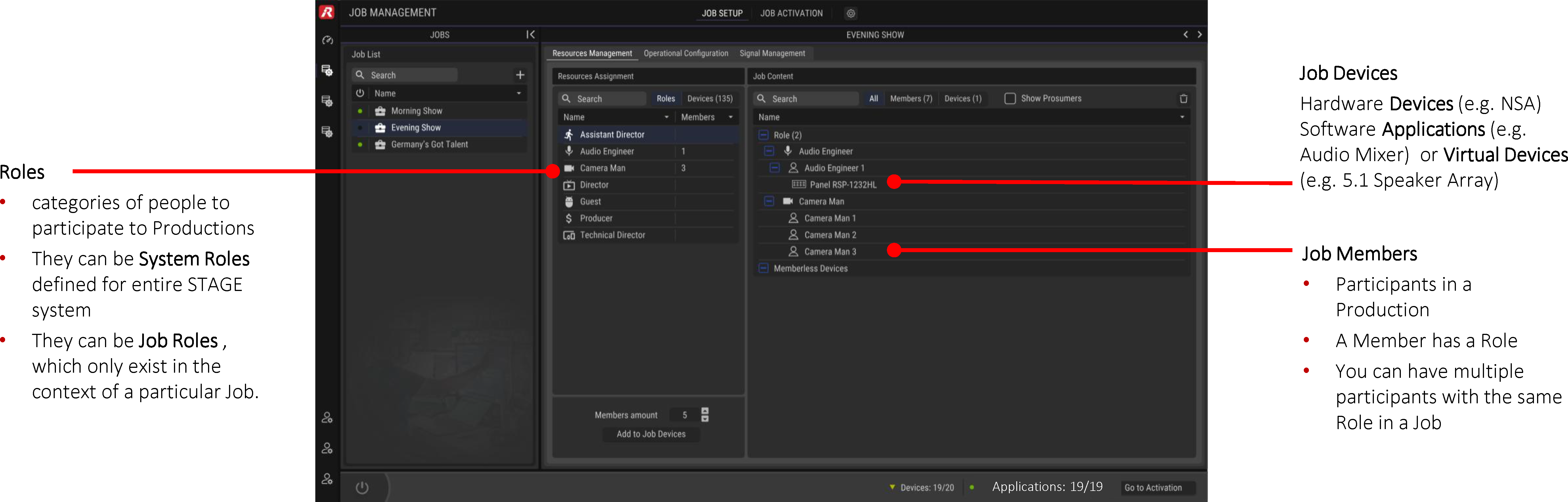Delete selection with the Job Content trash icon
The image size is (1568, 502).
point(1183,99)
